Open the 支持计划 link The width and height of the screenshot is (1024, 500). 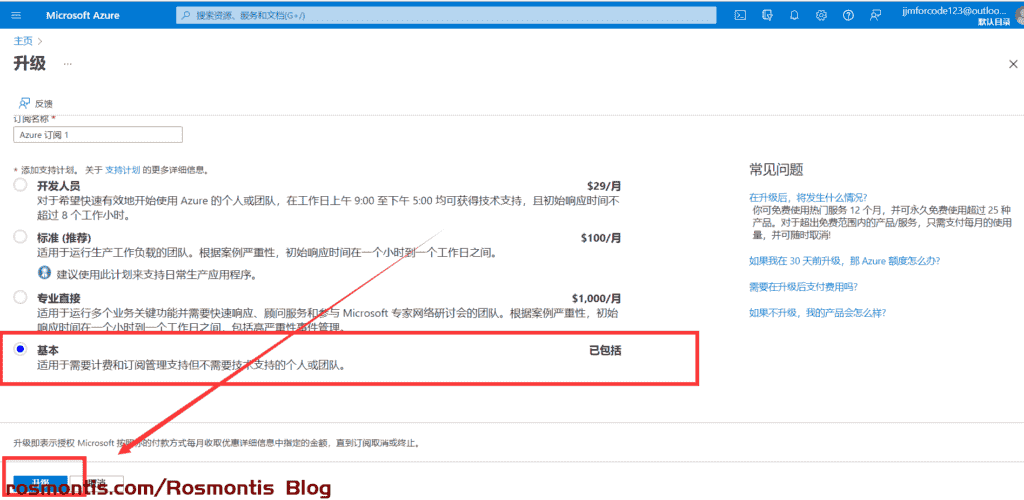coord(122,170)
